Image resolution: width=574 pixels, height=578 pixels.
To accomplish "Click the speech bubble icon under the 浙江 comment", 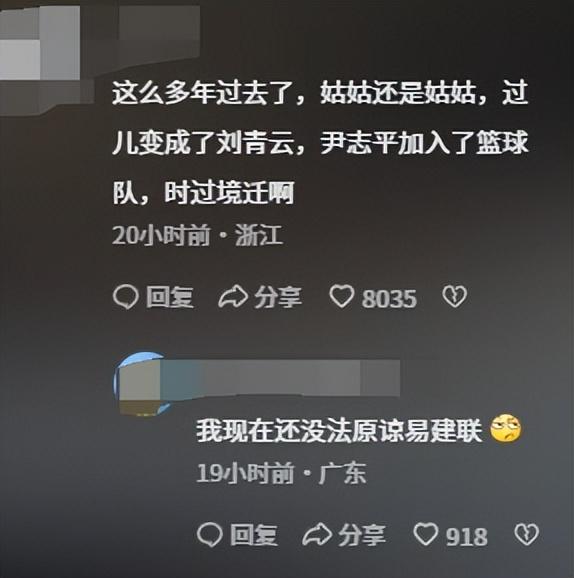I will (x=126, y=297).
